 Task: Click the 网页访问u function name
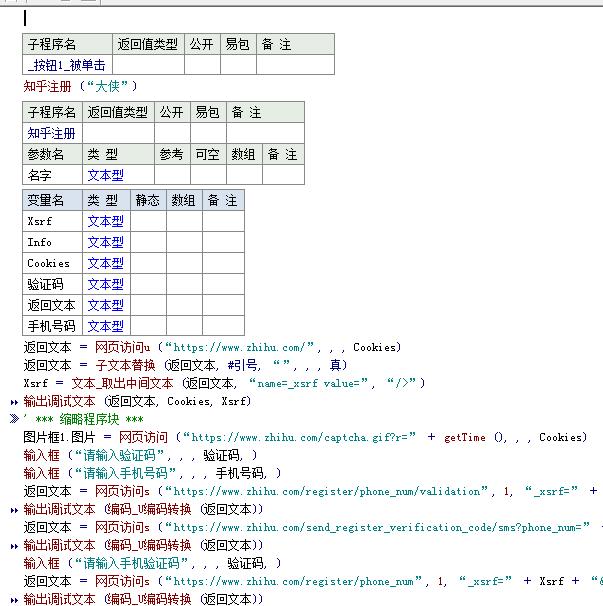click(123, 347)
